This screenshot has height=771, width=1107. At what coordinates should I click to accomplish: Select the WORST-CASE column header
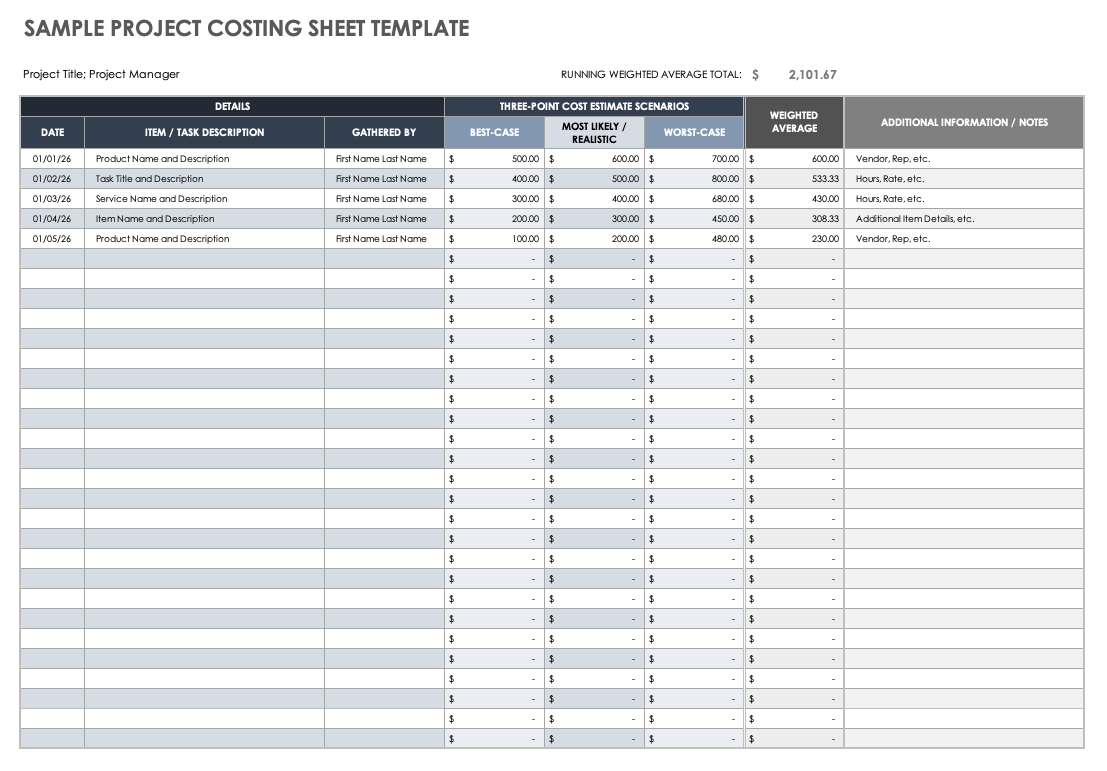[694, 132]
